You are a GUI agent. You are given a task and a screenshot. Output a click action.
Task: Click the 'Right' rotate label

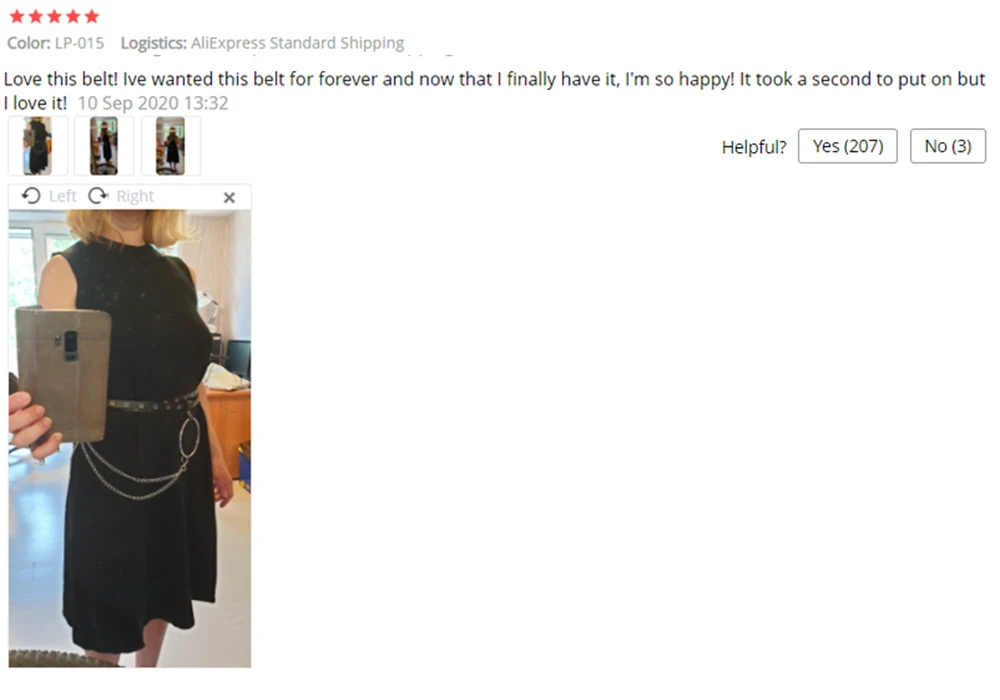point(135,196)
